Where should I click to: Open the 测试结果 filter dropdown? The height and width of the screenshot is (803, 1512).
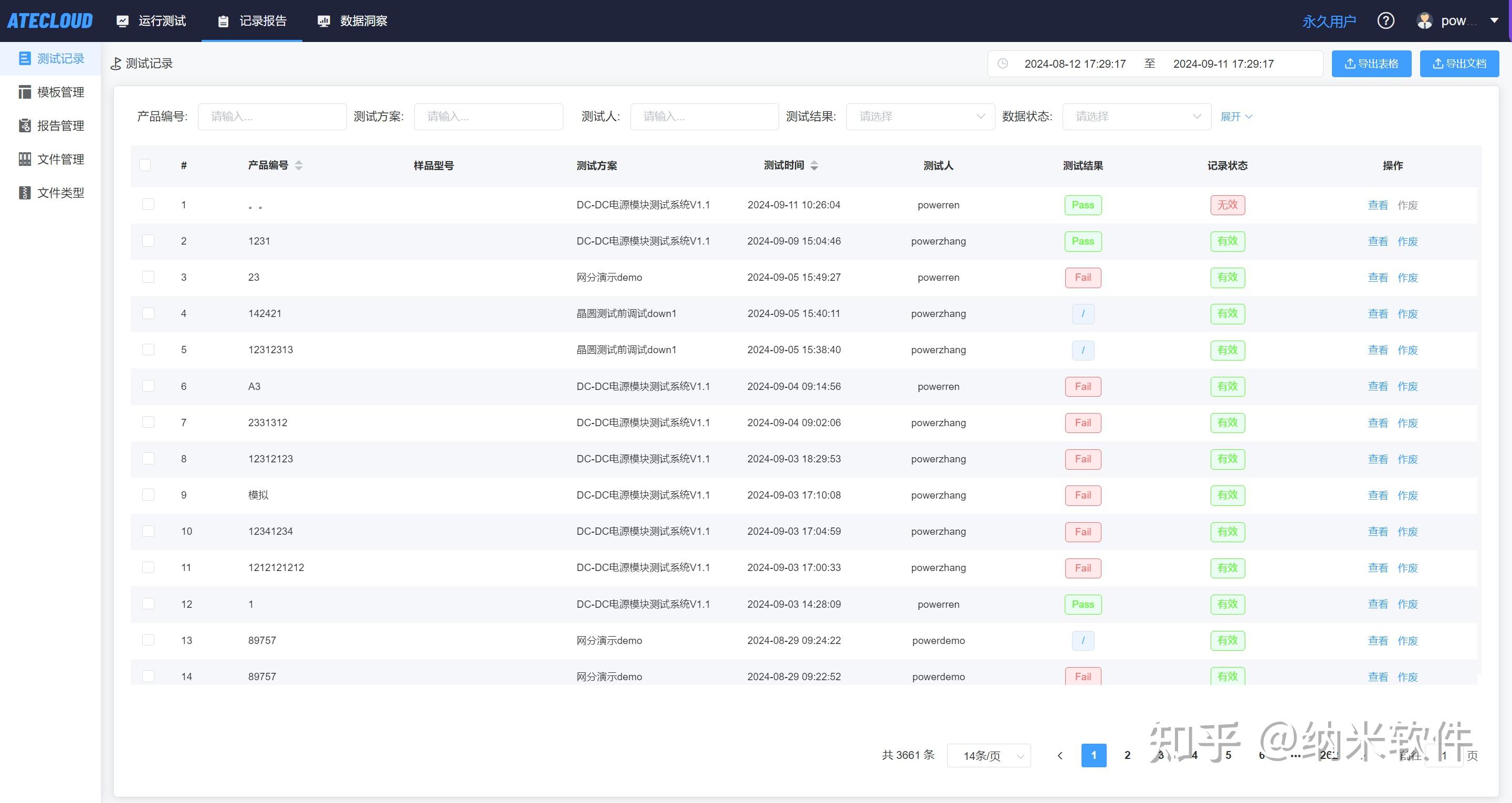point(920,116)
